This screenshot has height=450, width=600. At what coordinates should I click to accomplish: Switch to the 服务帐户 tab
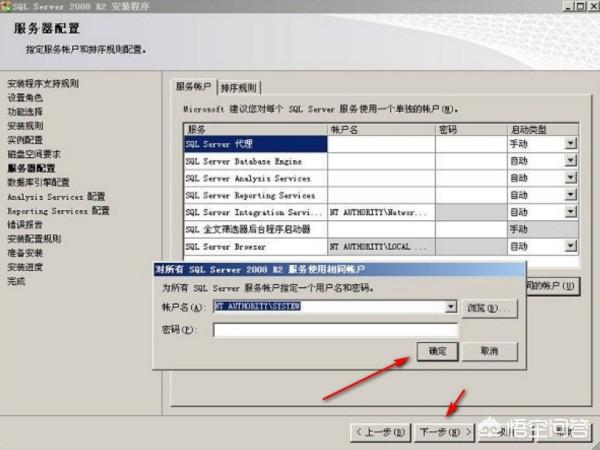point(194,86)
